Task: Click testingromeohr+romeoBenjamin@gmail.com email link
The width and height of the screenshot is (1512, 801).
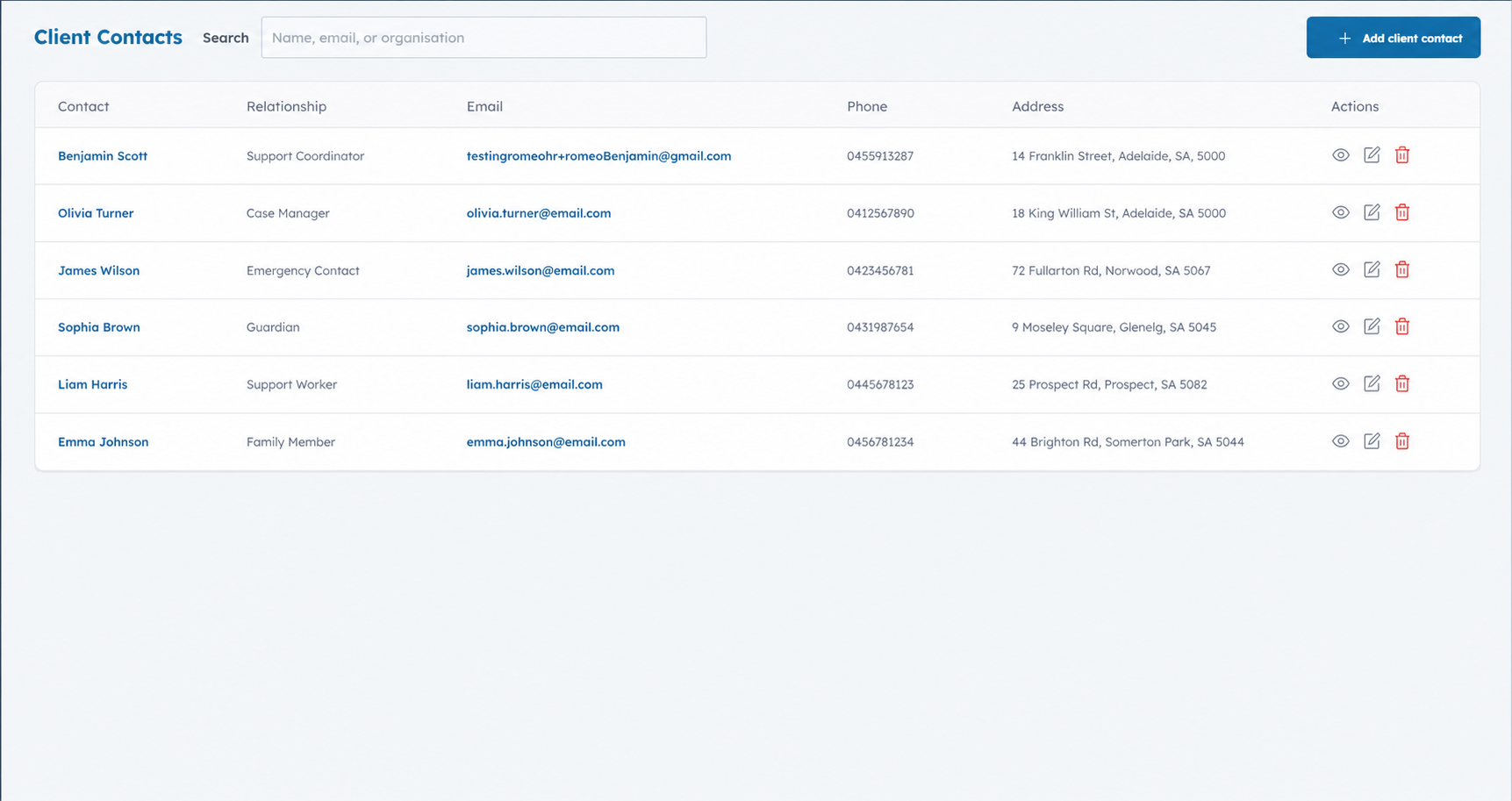Action: click(x=598, y=156)
